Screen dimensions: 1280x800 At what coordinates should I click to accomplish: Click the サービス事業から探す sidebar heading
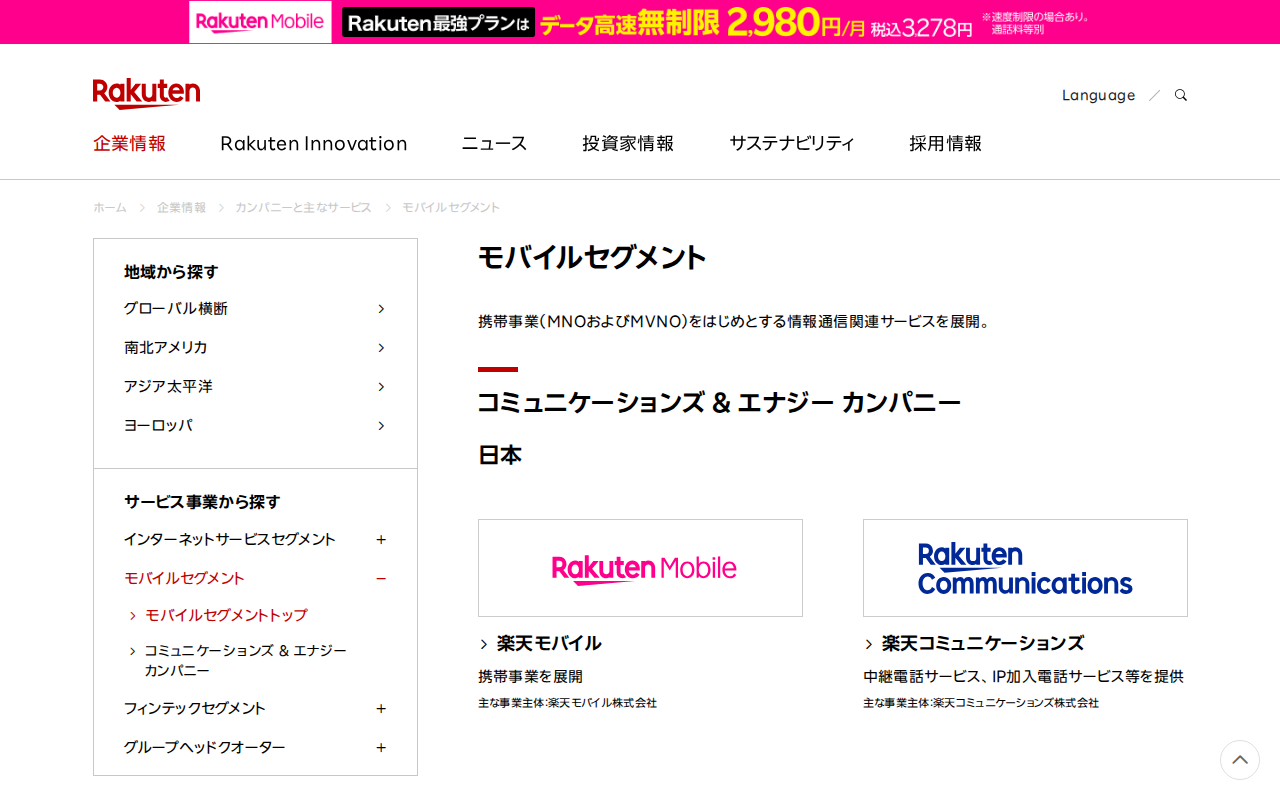[x=202, y=501]
